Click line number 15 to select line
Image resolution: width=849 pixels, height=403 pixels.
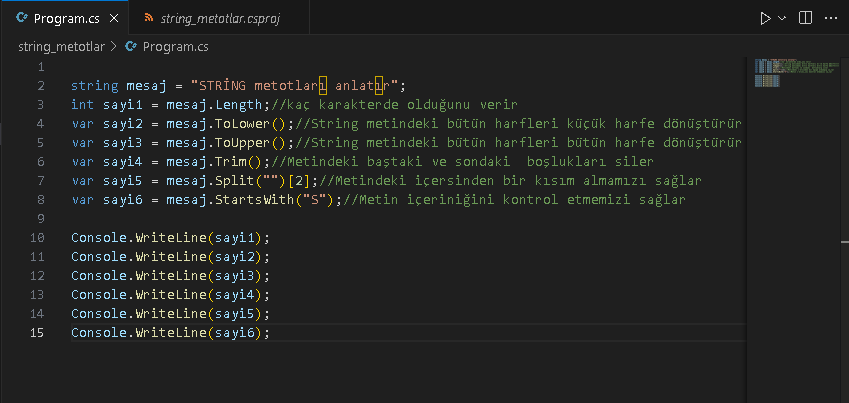click(x=39, y=333)
